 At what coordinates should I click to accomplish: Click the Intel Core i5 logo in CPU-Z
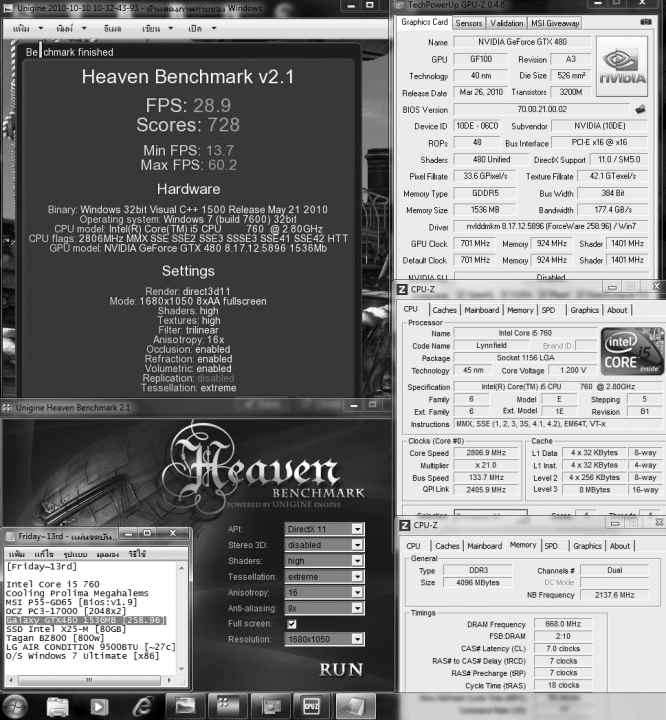632,352
